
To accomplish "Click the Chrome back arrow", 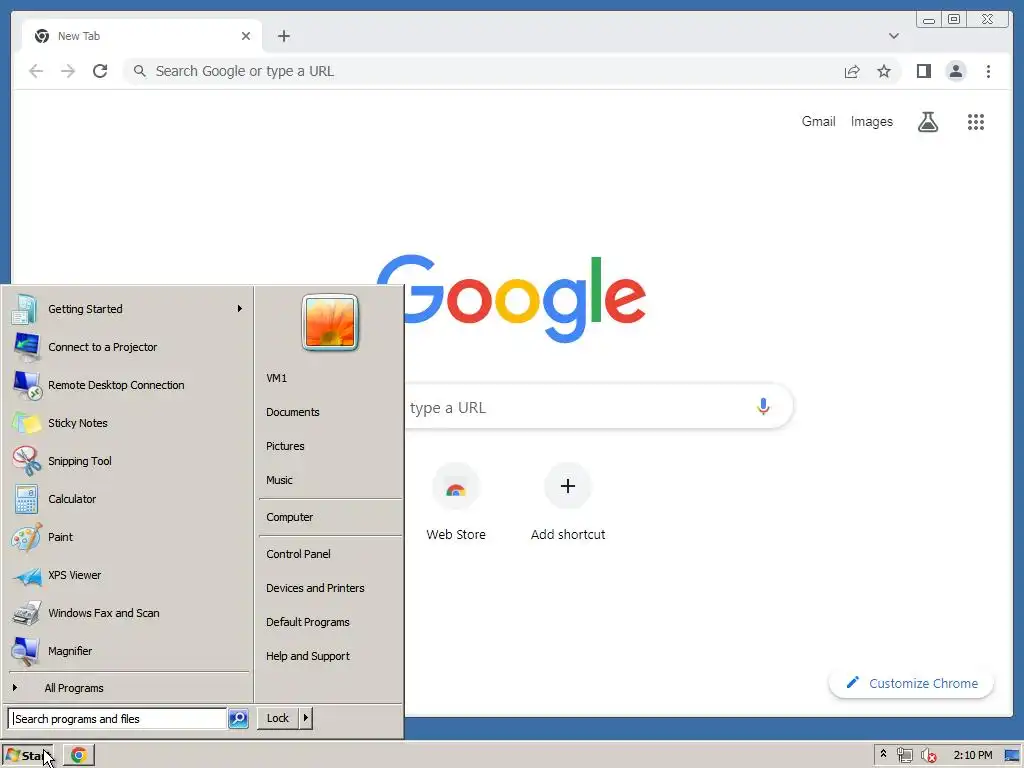I will (36, 71).
